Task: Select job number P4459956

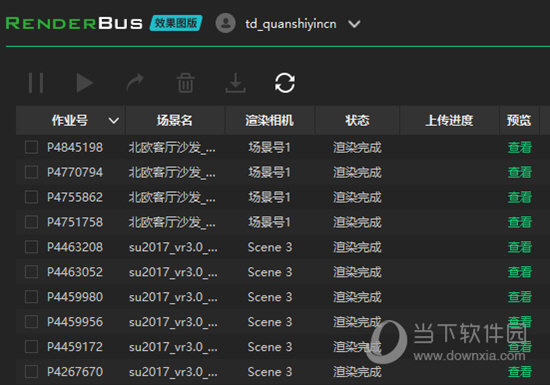Action: [x=75, y=322]
